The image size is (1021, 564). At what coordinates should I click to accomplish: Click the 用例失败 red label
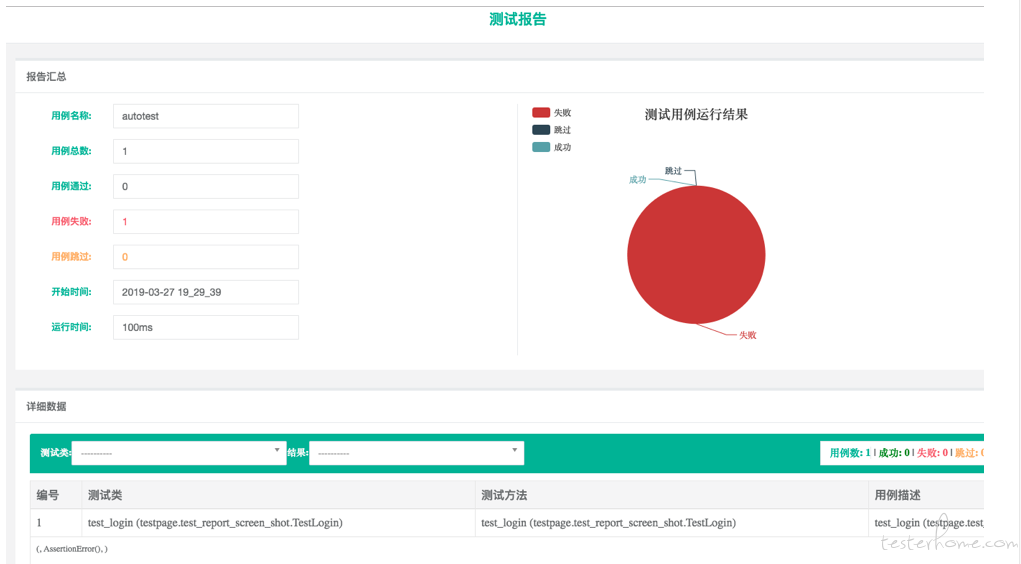pos(72,221)
